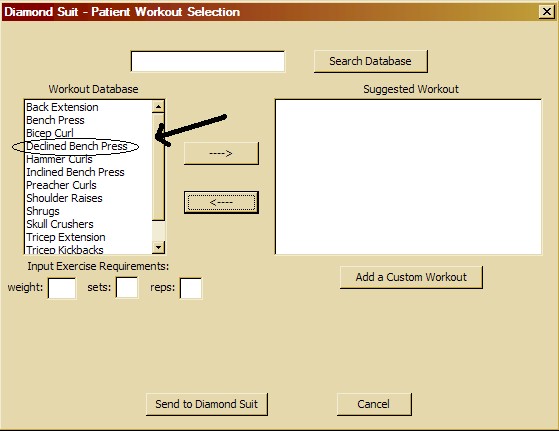The width and height of the screenshot is (559, 431).
Task: Select Tricep Kickbacks exercise
Action: tap(89, 249)
